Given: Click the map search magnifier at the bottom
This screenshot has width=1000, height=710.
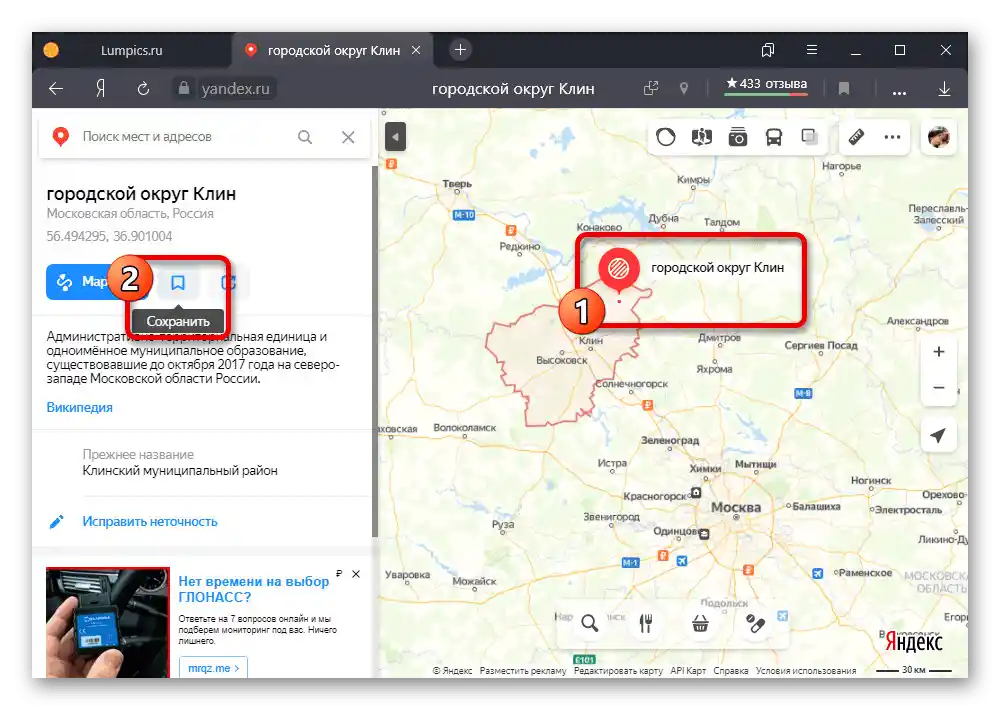Looking at the screenshot, I should point(589,623).
